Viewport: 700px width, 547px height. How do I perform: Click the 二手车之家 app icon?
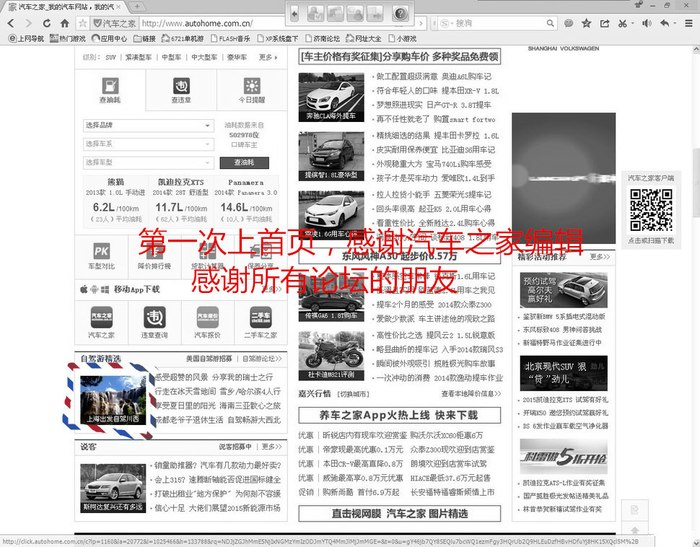[x=260, y=316]
